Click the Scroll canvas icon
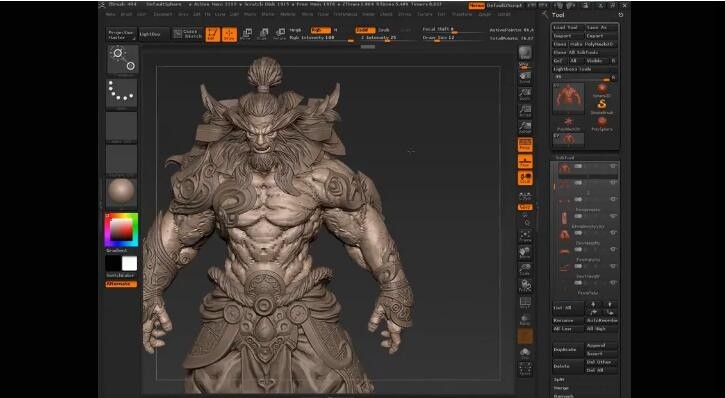Screen dimensions: 725x398 525,78
